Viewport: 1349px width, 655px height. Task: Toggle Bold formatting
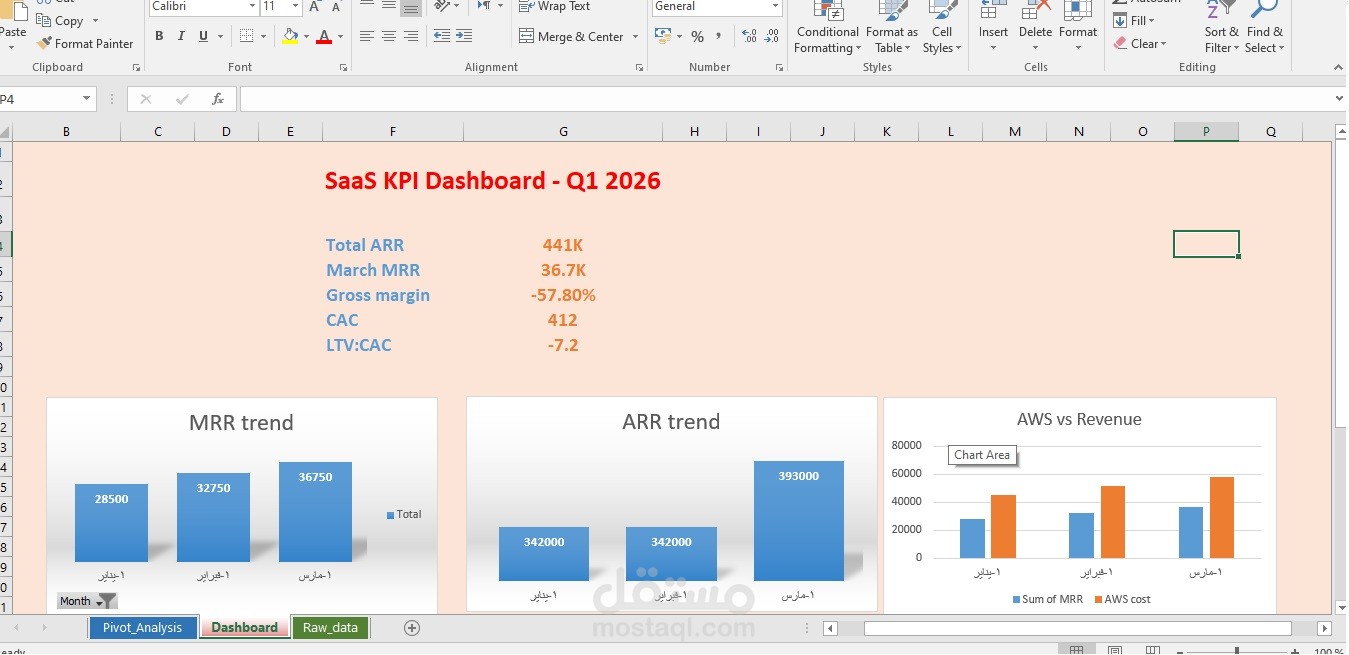[159, 36]
